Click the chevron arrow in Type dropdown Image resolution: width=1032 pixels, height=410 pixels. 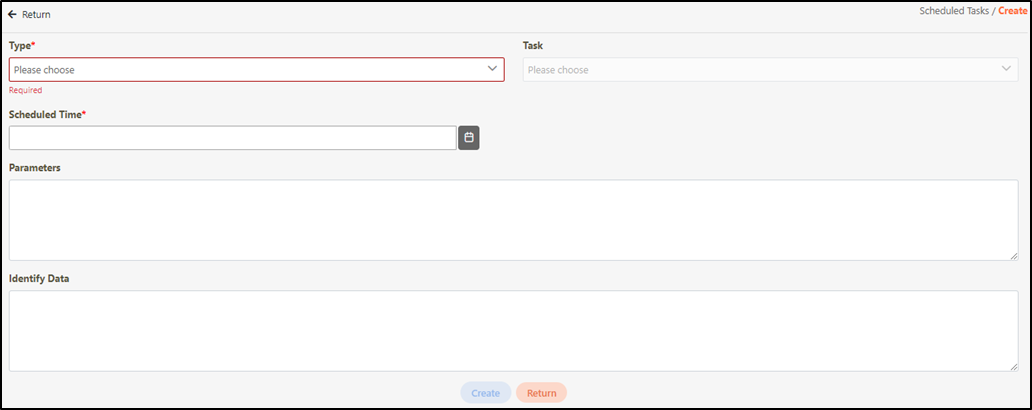(492, 69)
